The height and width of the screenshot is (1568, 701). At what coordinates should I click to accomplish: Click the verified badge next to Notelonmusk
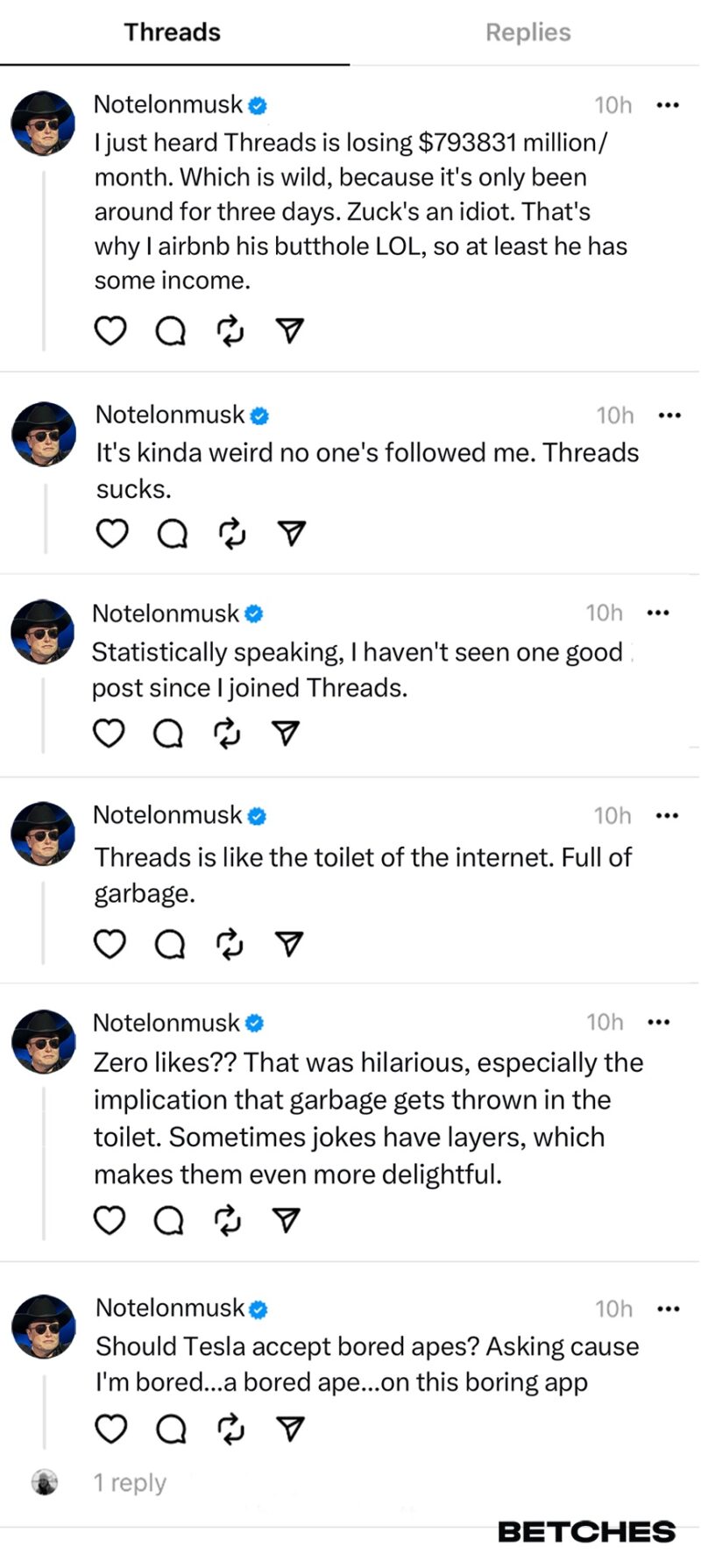[x=258, y=104]
